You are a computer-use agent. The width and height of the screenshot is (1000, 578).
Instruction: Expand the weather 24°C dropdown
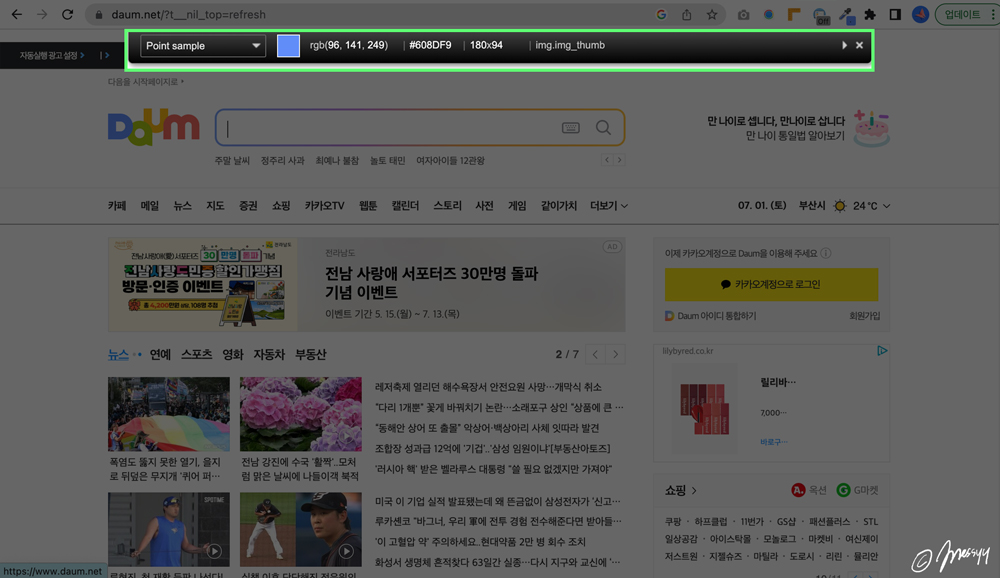[871, 205]
